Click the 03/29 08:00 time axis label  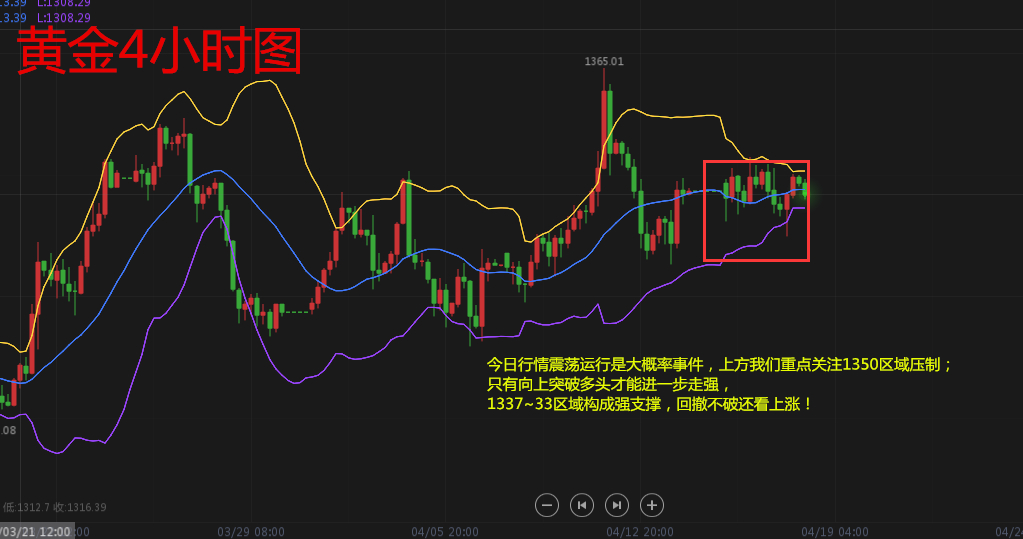coord(251,532)
